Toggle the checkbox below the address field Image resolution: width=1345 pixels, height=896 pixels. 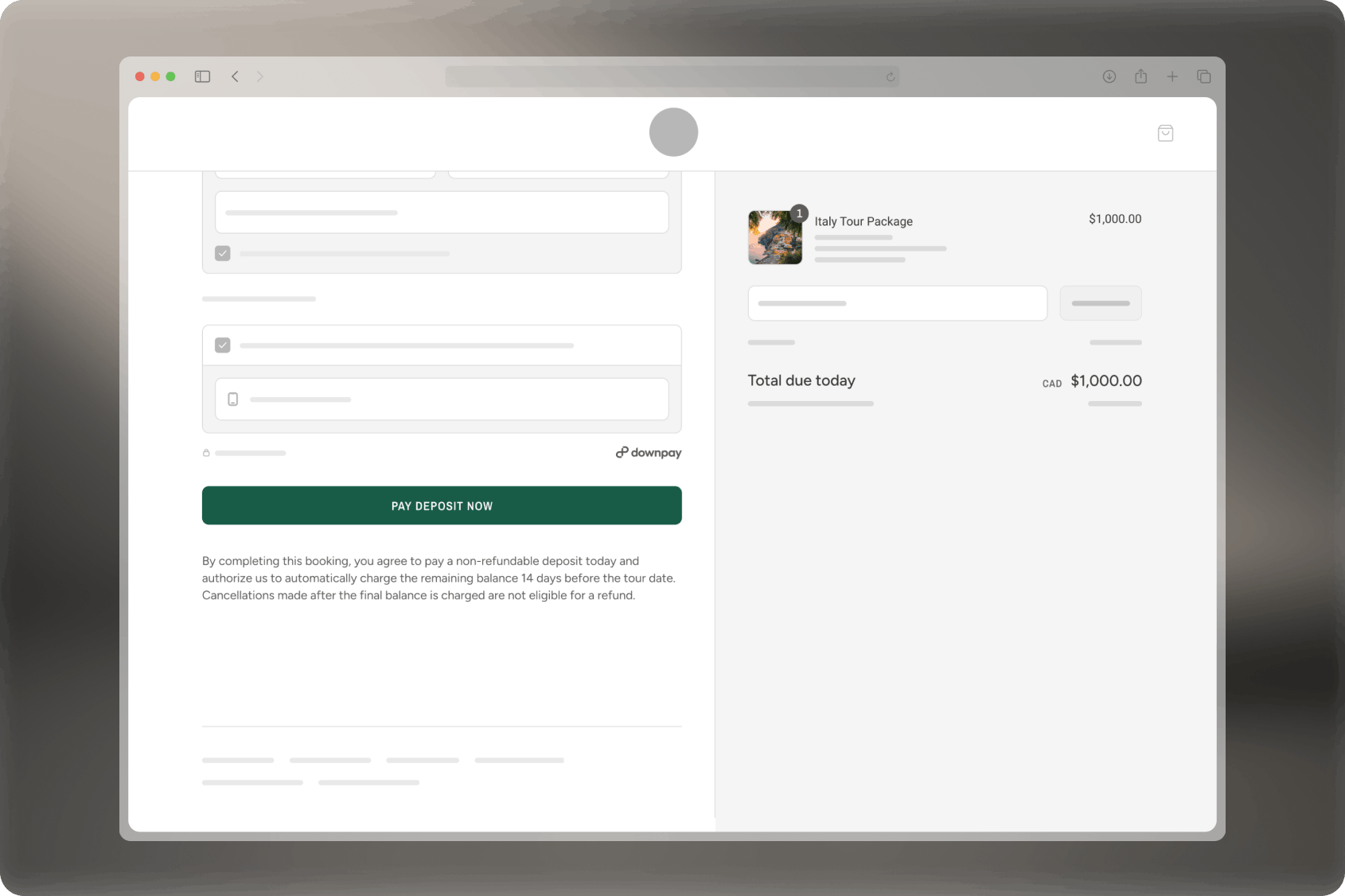223,253
